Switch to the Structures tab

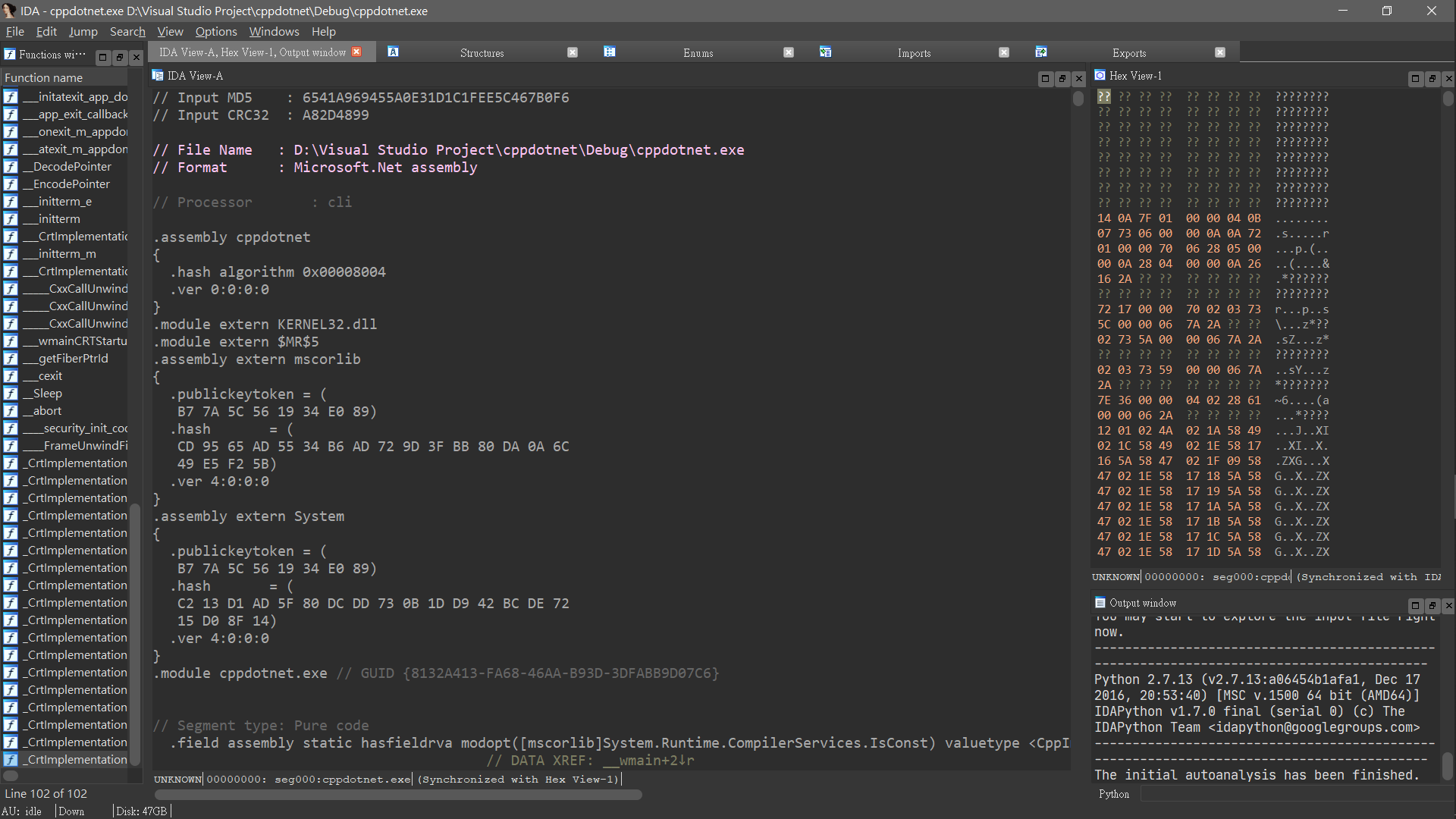point(482,52)
